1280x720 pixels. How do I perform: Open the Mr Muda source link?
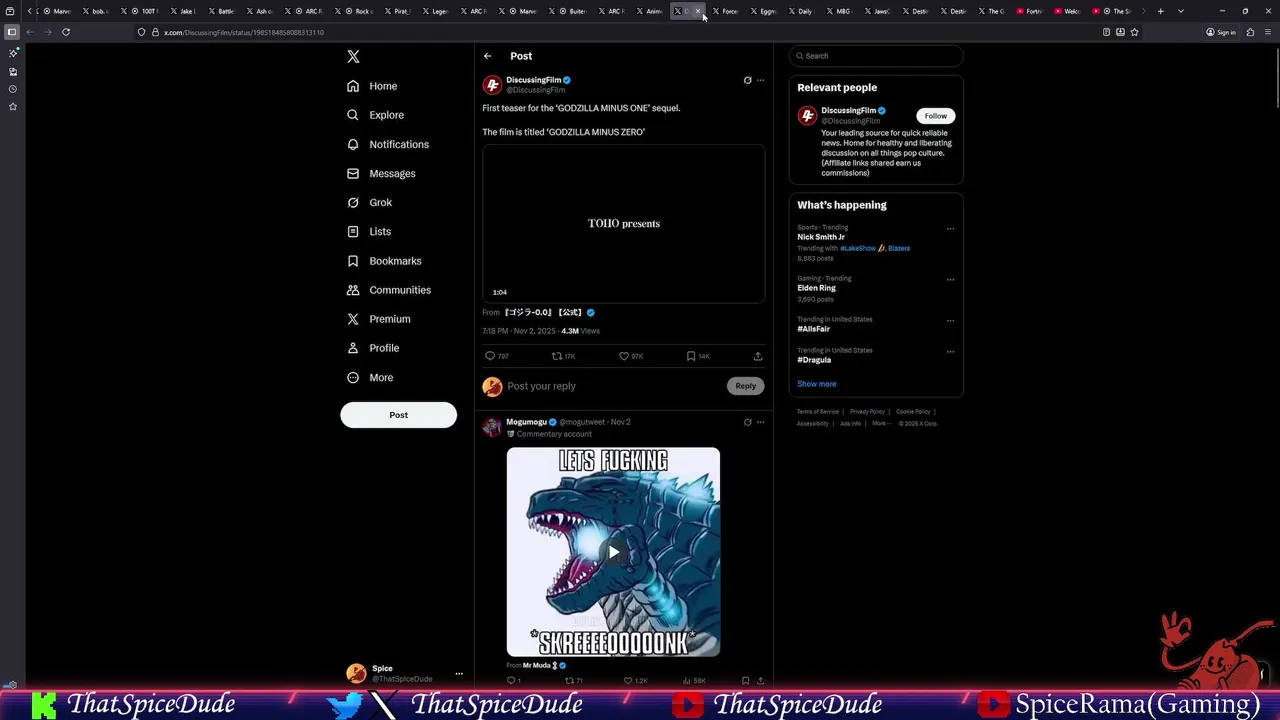point(544,665)
